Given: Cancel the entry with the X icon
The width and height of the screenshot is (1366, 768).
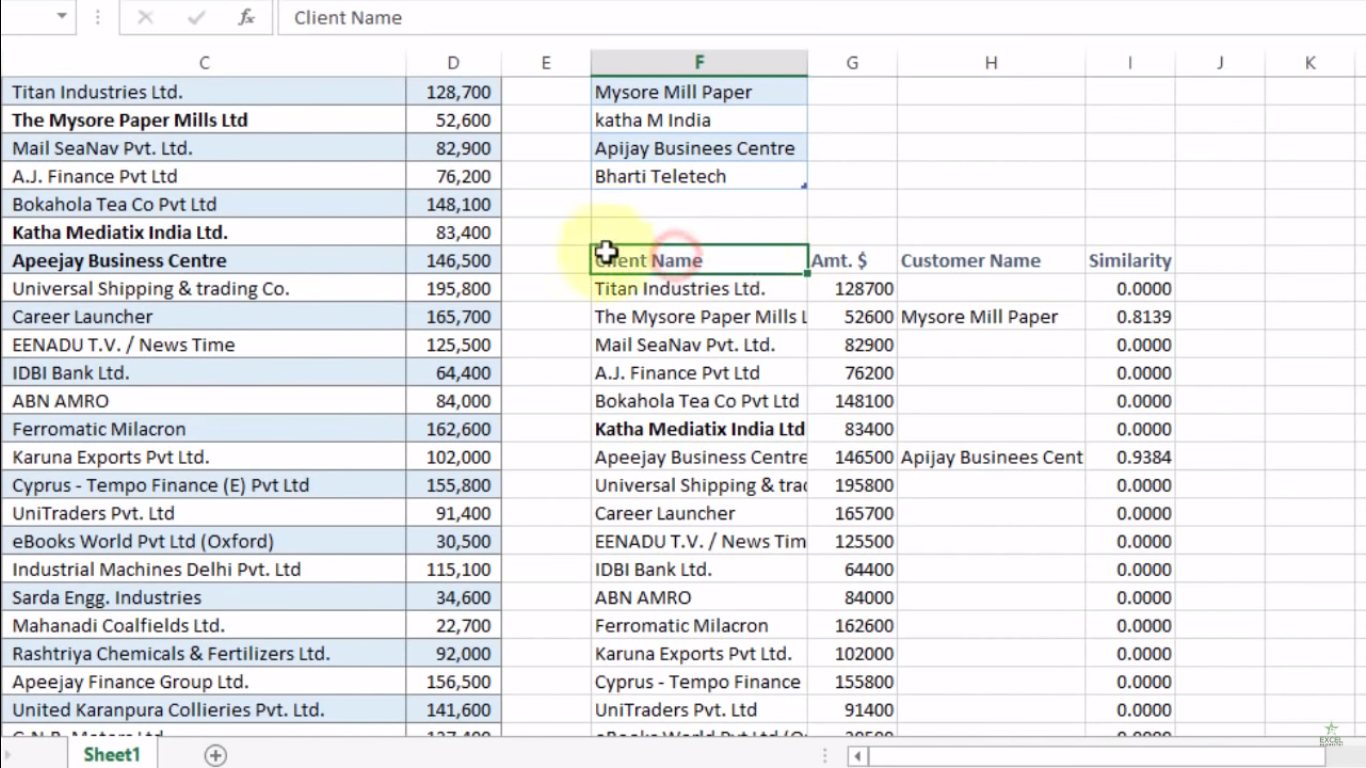Looking at the screenshot, I should (x=146, y=18).
